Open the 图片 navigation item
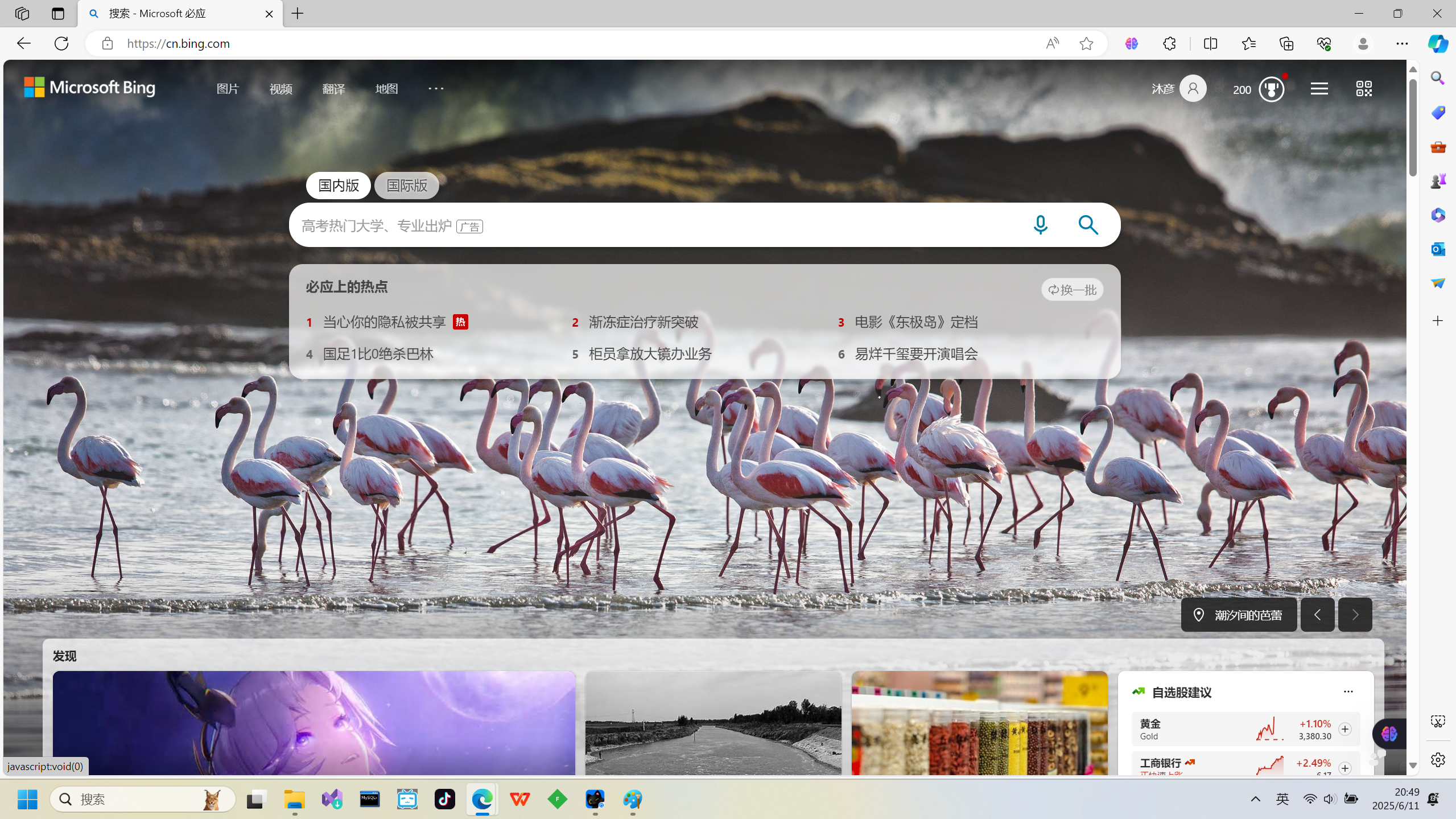This screenshot has height=819, width=1456. [228, 89]
